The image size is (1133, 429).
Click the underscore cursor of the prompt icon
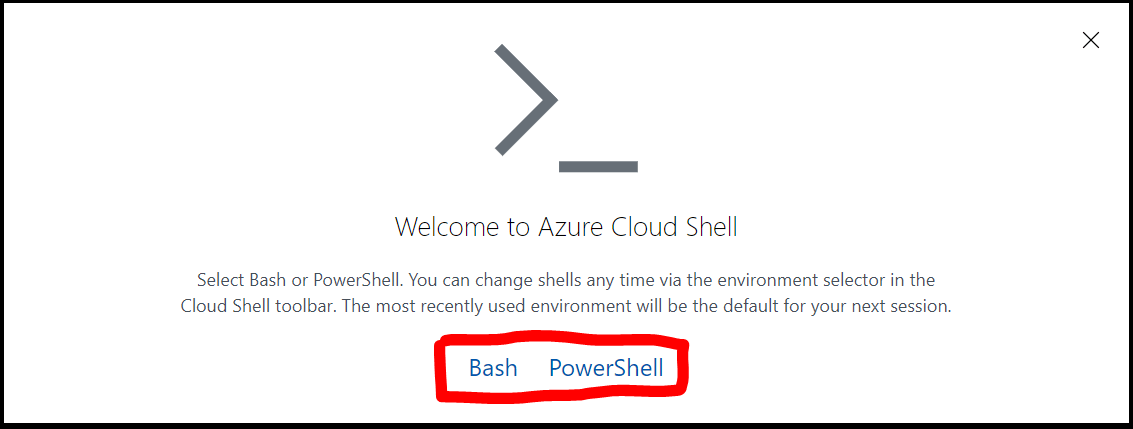pos(598,166)
